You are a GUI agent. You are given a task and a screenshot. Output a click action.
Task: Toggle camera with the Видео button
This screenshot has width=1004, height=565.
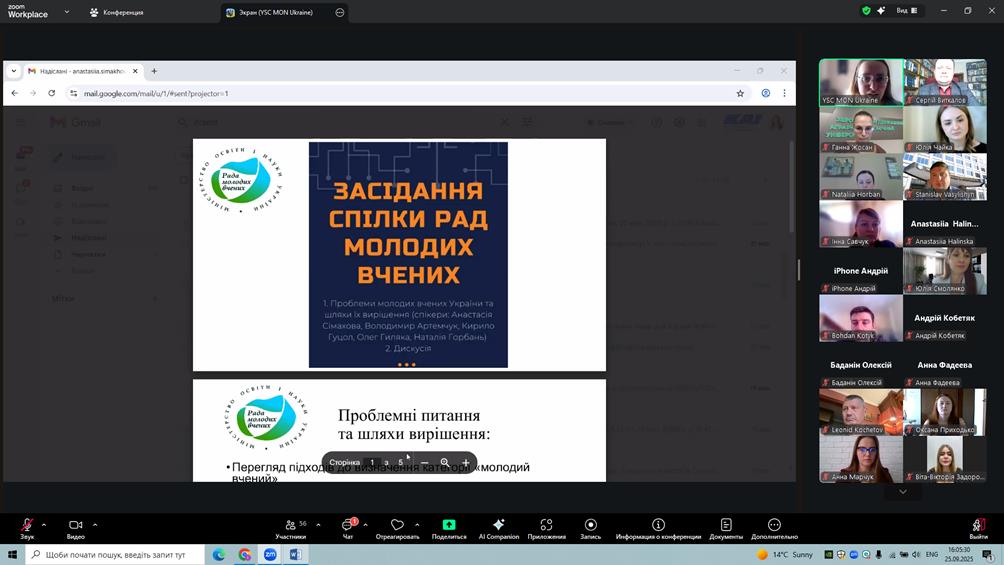coord(76,526)
